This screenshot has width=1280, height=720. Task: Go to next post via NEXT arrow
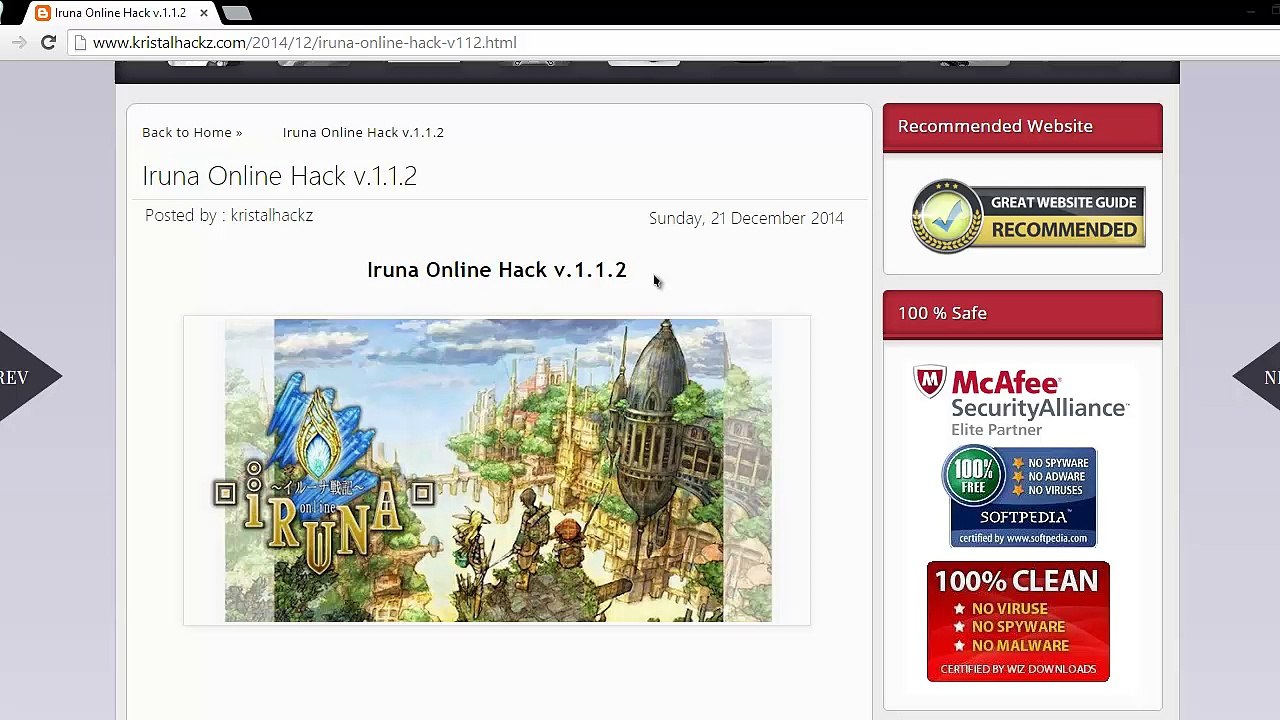click(1258, 377)
